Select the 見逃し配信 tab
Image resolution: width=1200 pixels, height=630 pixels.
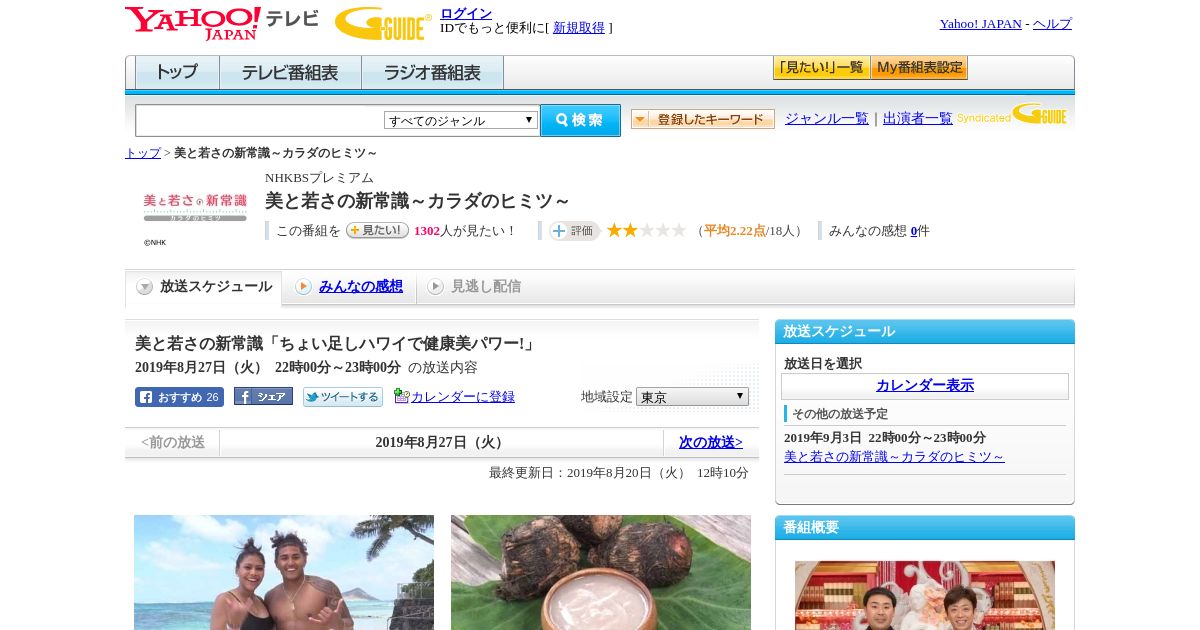[474, 287]
